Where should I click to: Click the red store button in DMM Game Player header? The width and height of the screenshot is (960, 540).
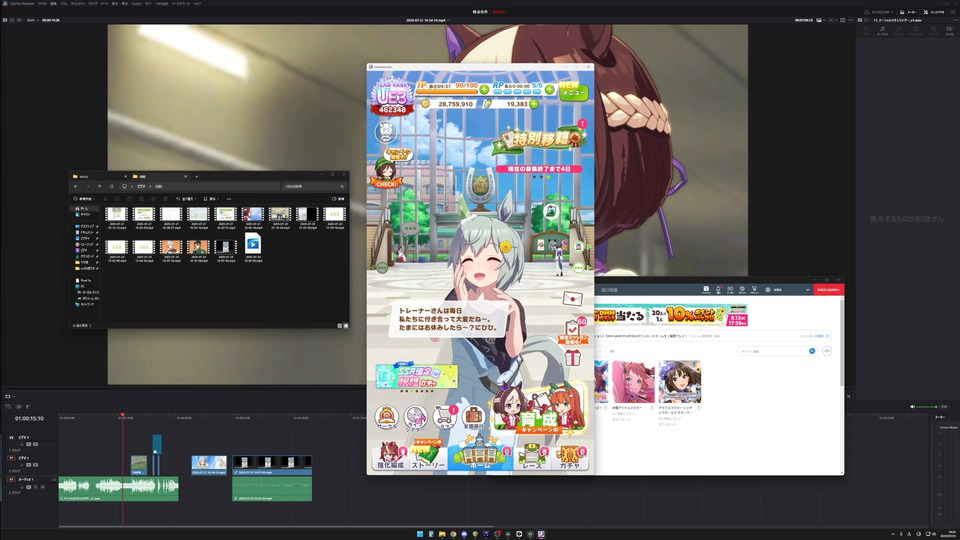pyautogui.click(x=828, y=290)
